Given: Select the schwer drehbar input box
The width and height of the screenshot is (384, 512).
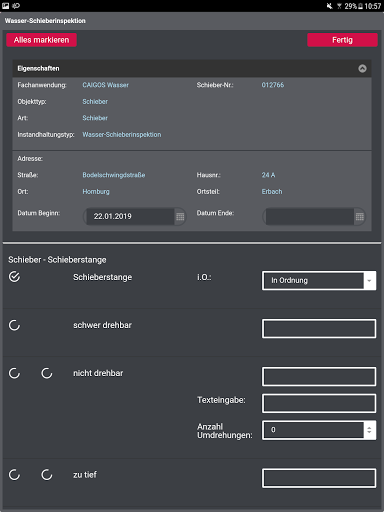Looking at the screenshot, I should pyautogui.click(x=319, y=328).
